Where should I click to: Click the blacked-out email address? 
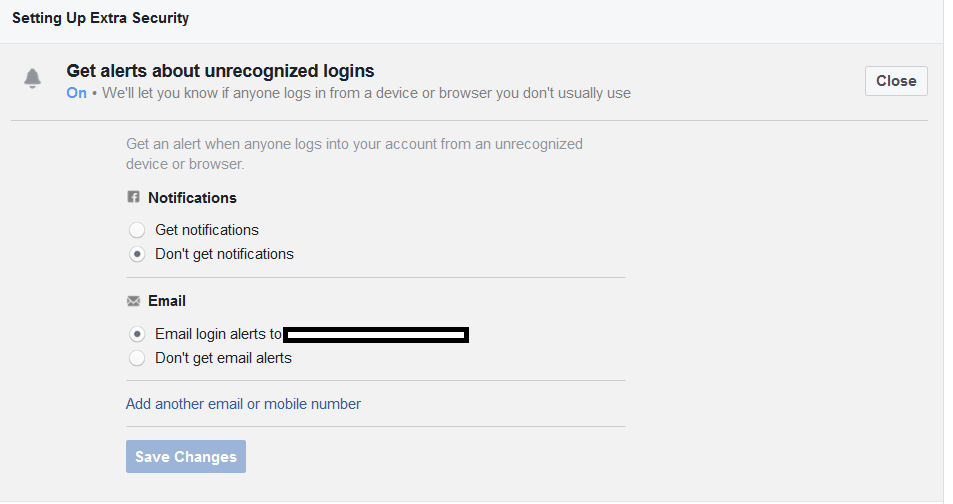coord(376,334)
